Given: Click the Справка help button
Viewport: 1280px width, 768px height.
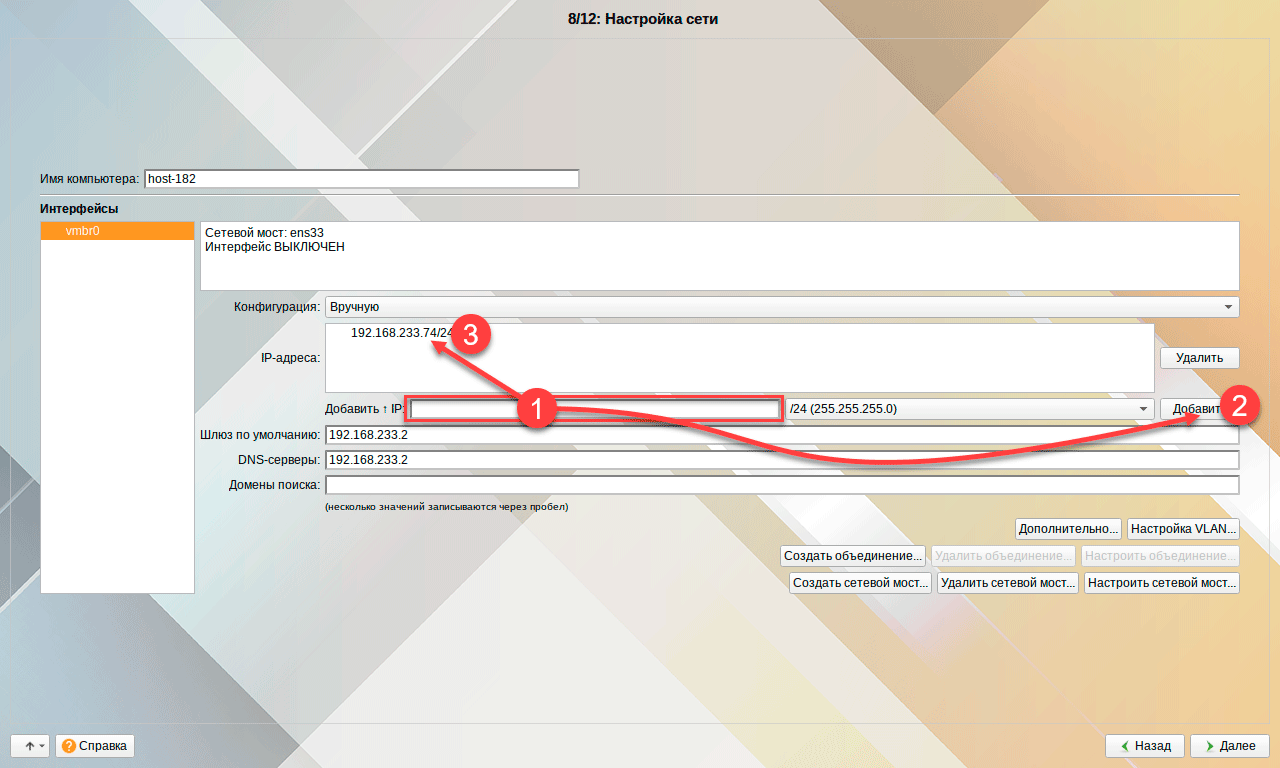Looking at the screenshot, I should coord(95,746).
